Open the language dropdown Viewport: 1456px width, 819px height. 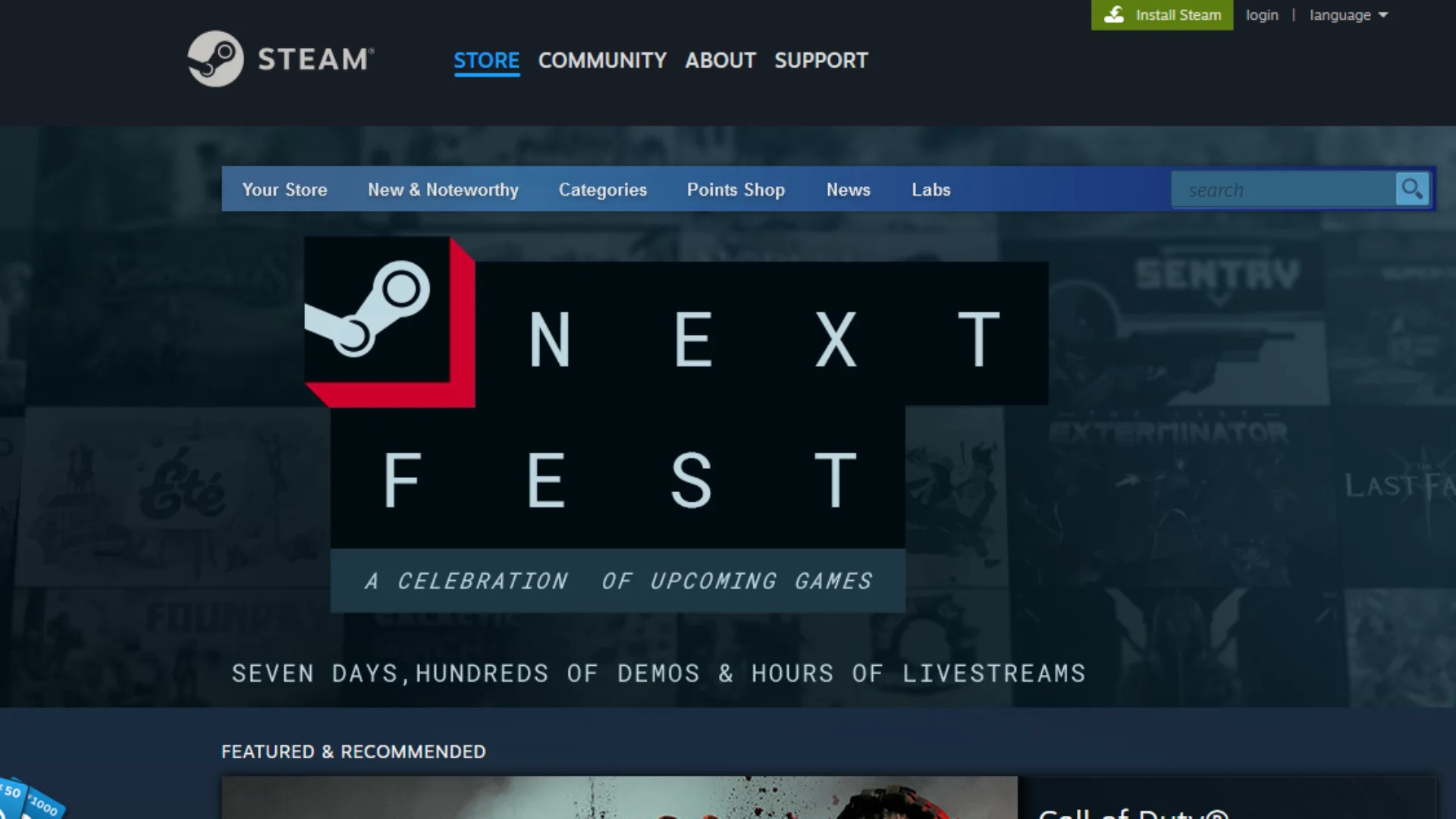pos(1348,15)
